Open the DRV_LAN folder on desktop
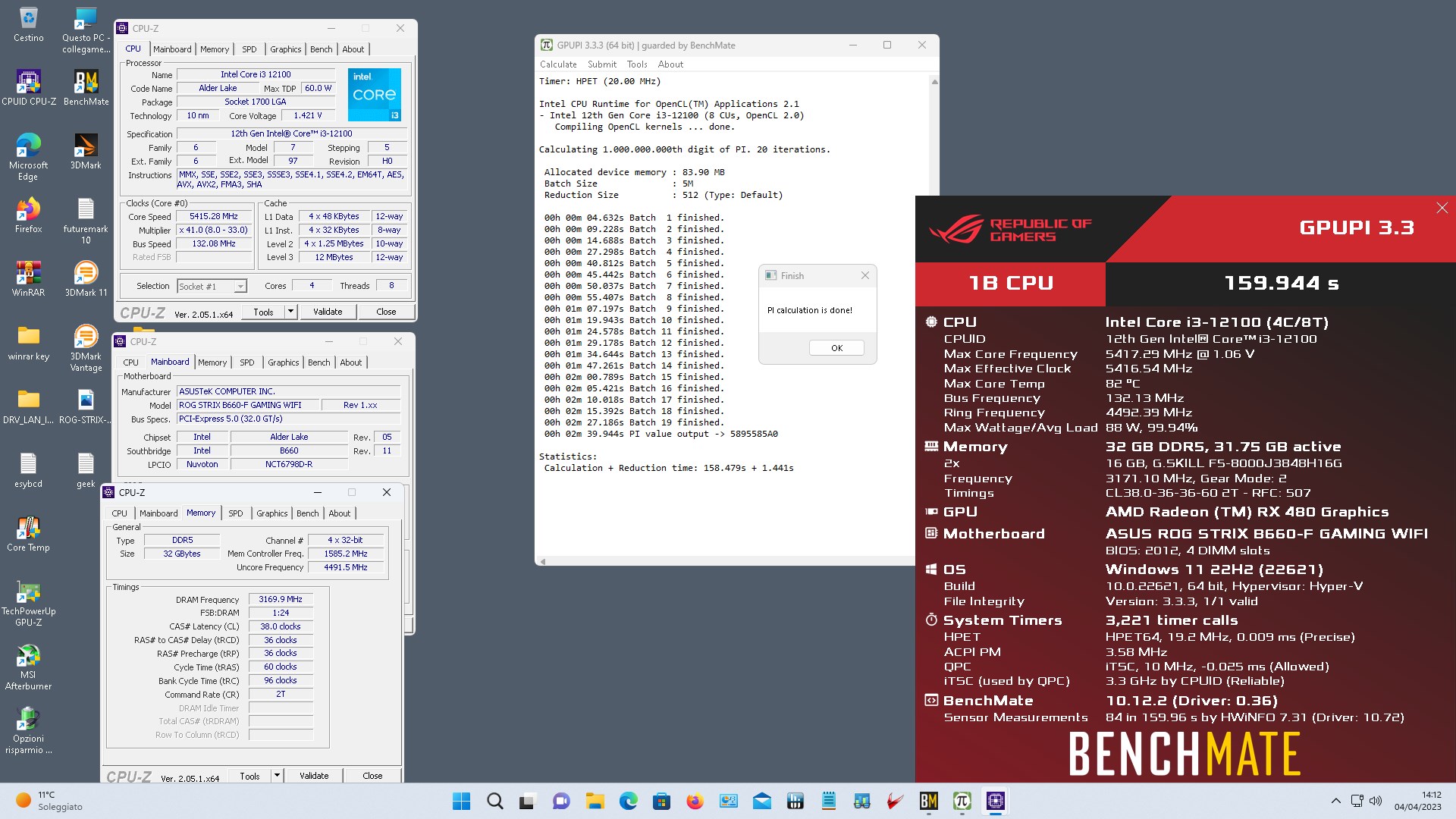This screenshot has width=1456, height=819. (x=29, y=406)
